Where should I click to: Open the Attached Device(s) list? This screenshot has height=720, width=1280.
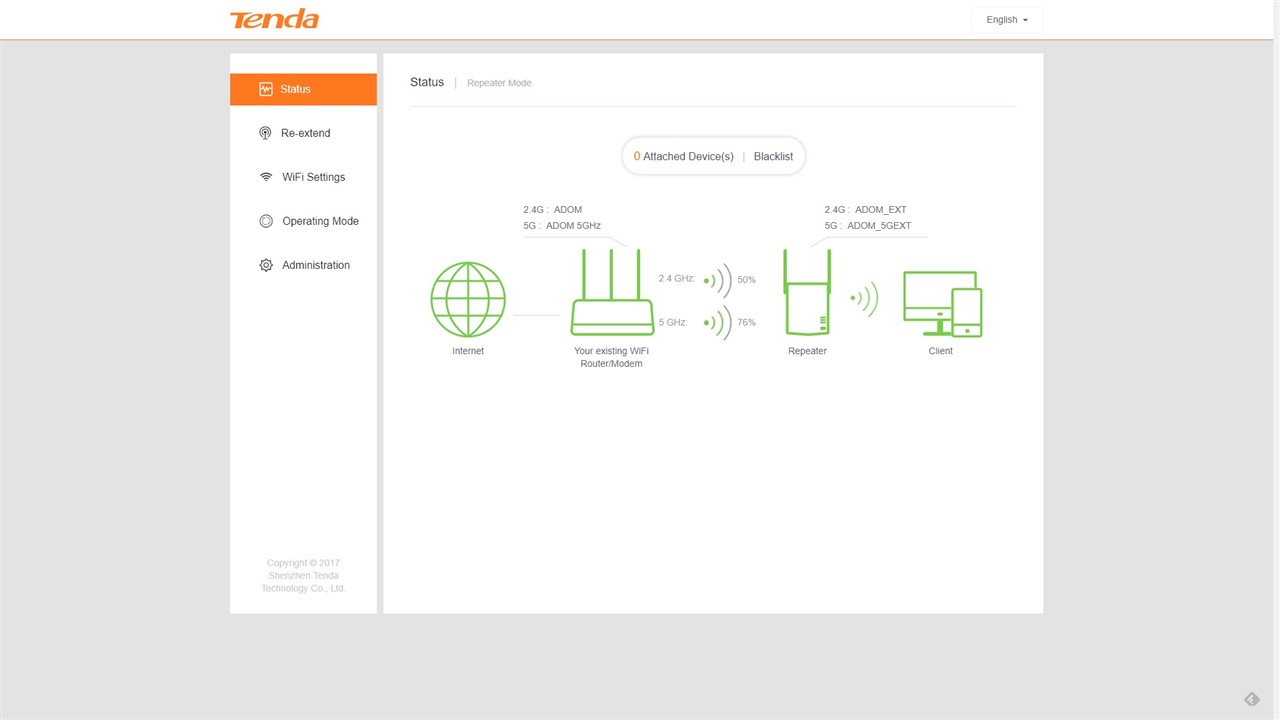[683, 157]
